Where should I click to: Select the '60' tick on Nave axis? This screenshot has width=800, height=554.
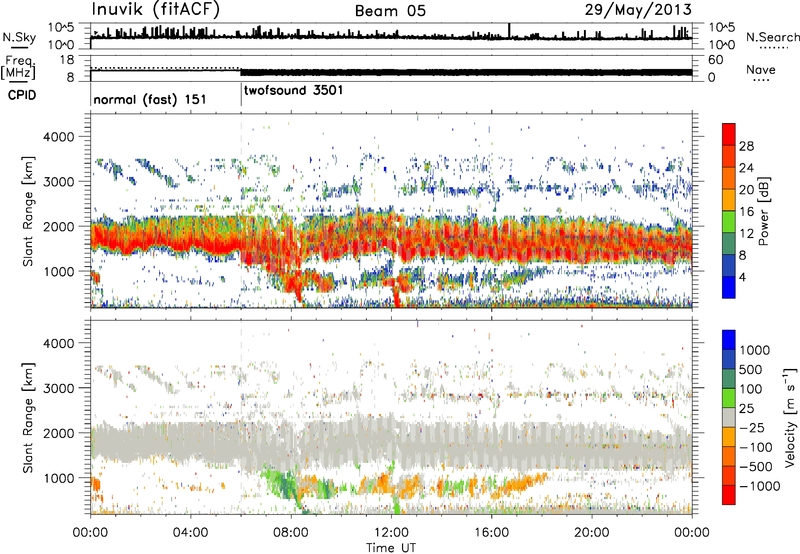click(x=715, y=60)
